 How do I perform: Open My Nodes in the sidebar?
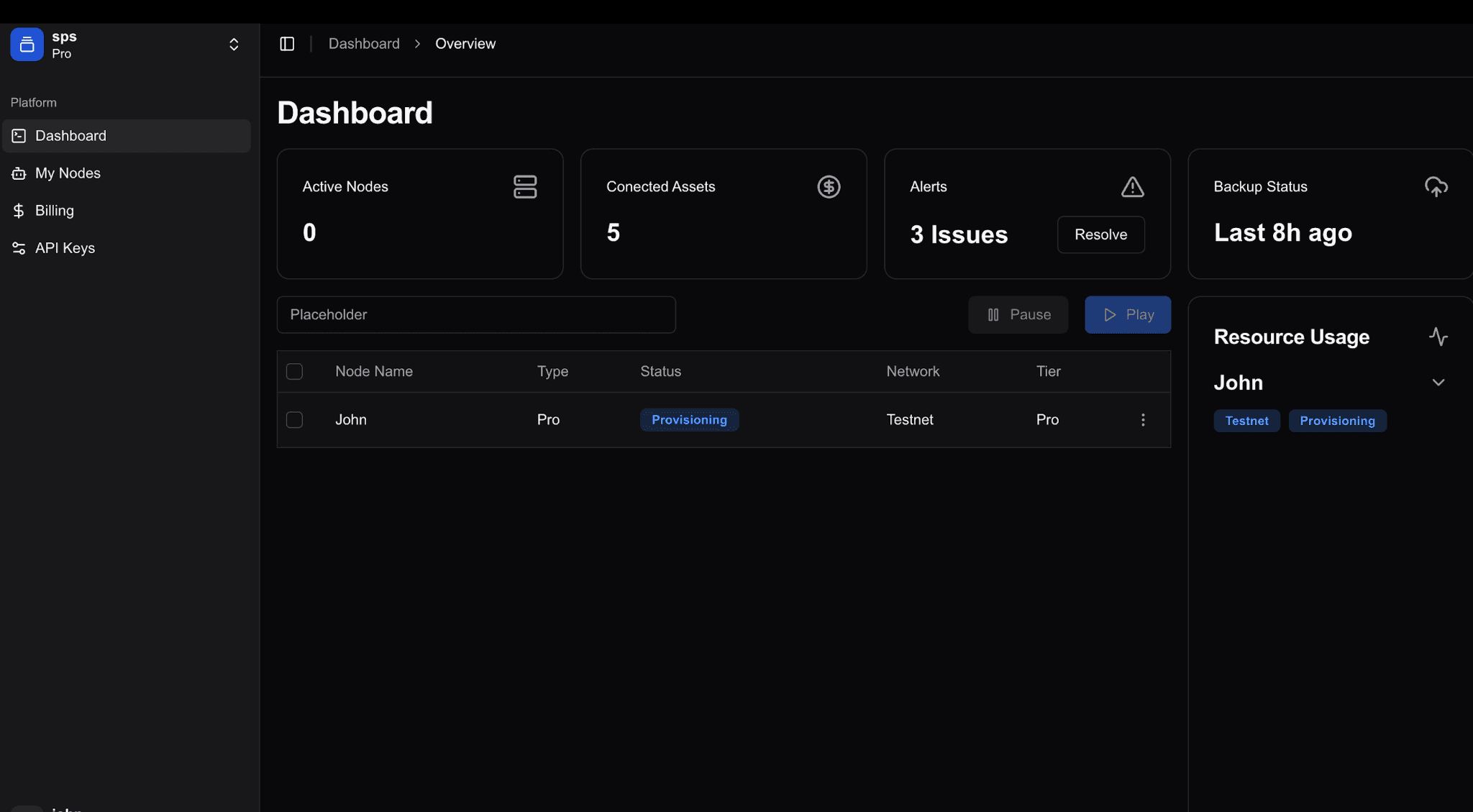tap(68, 173)
